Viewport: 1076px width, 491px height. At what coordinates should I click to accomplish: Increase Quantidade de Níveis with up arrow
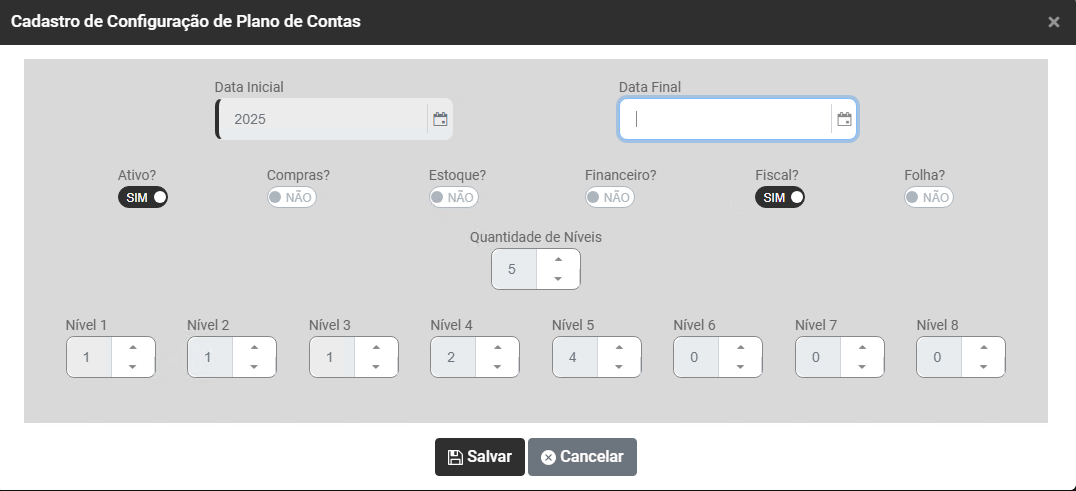pos(558,259)
